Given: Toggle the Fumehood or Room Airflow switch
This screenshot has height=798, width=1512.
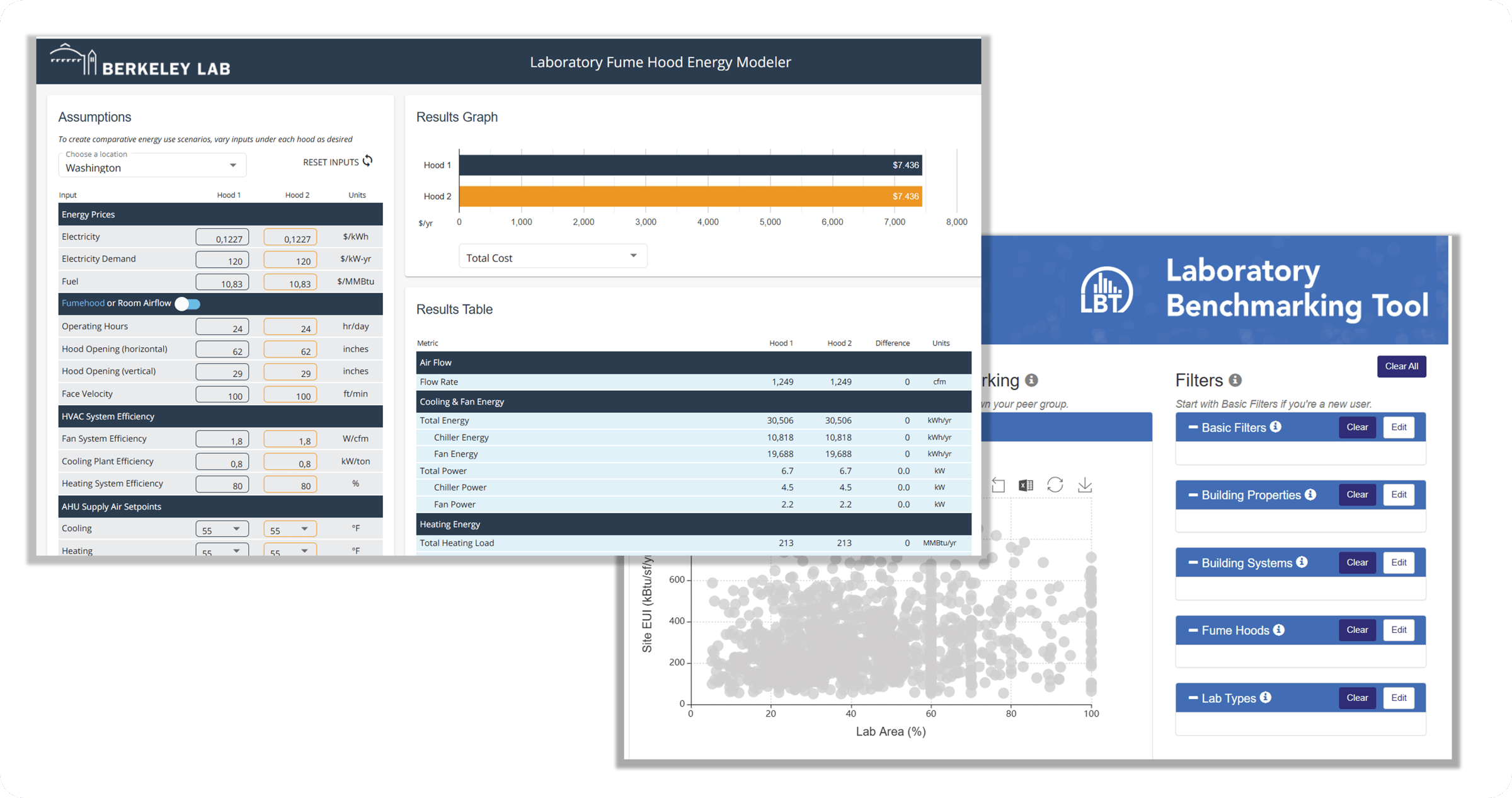Looking at the screenshot, I should (x=188, y=304).
